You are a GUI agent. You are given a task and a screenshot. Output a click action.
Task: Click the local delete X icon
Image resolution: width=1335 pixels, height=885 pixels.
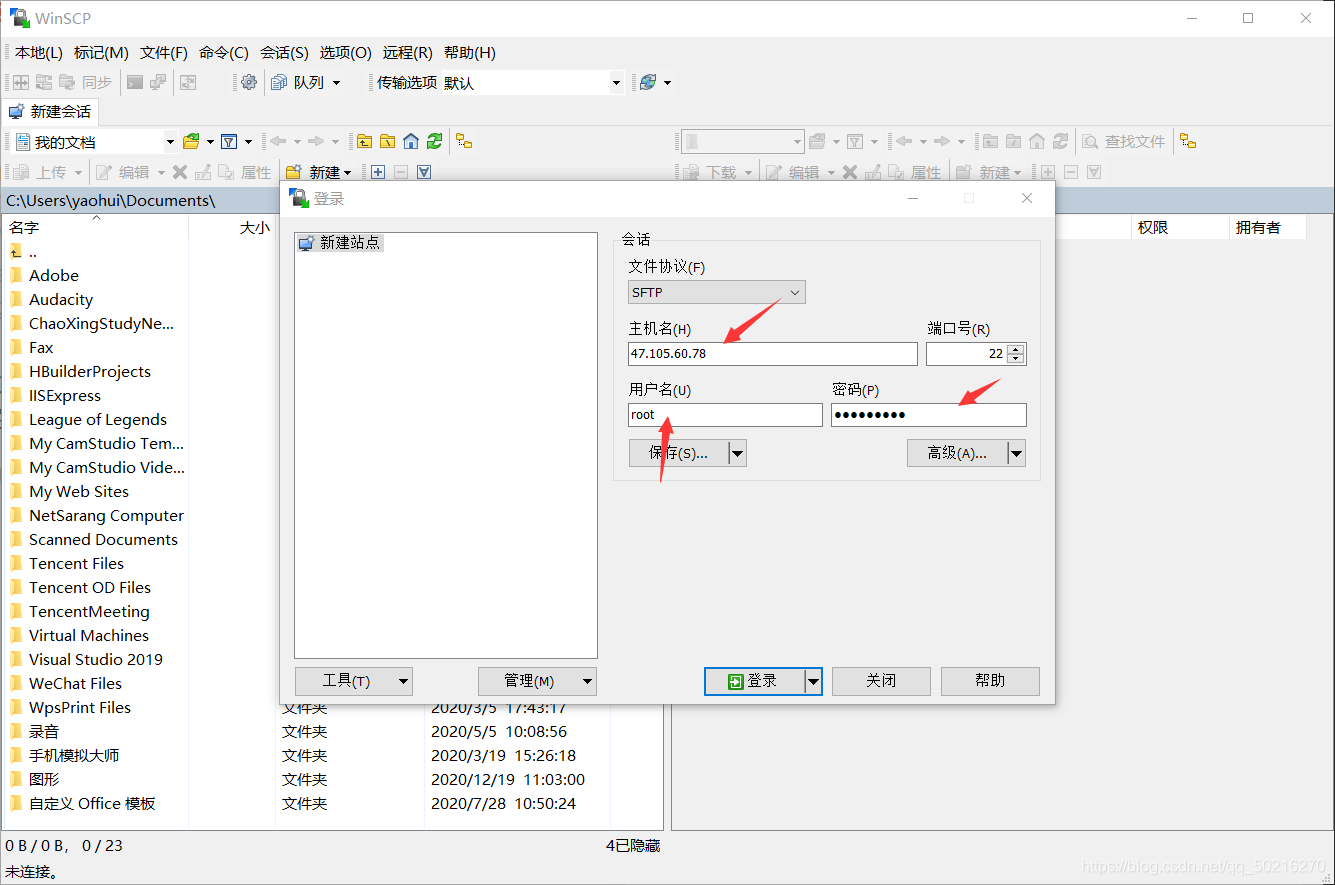[180, 172]
